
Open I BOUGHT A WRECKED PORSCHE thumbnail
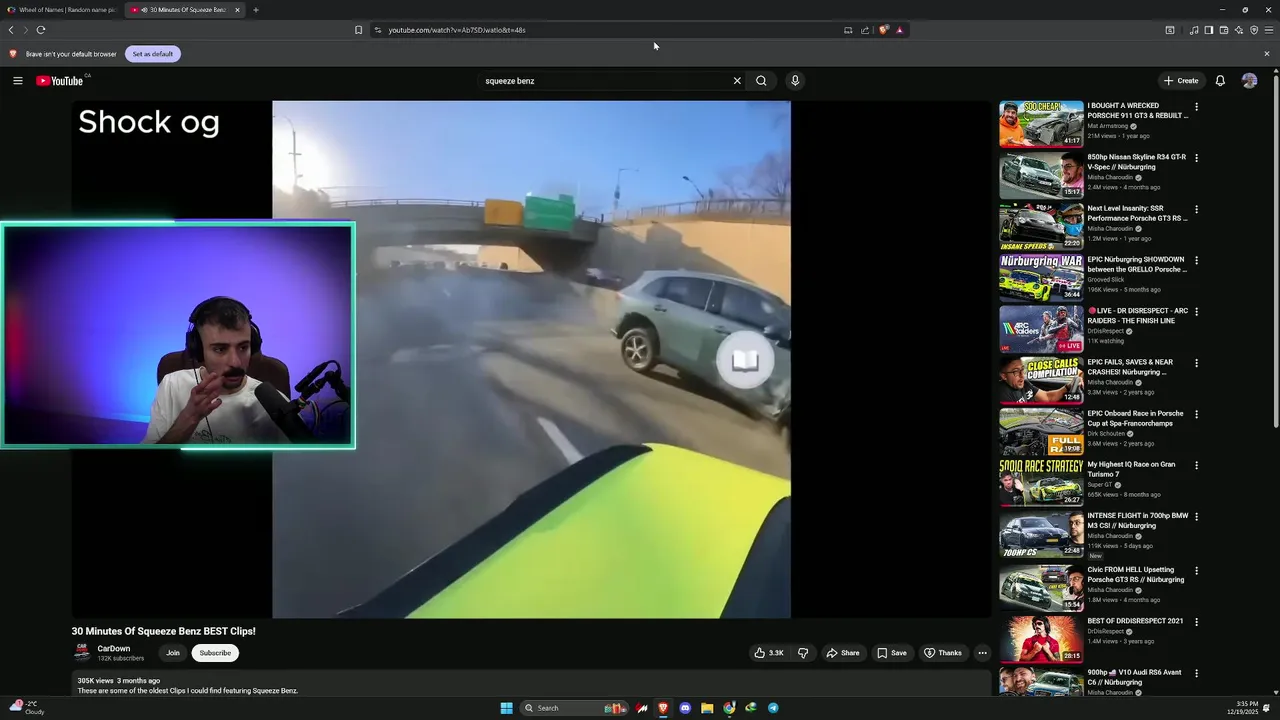pos(1041,124)
